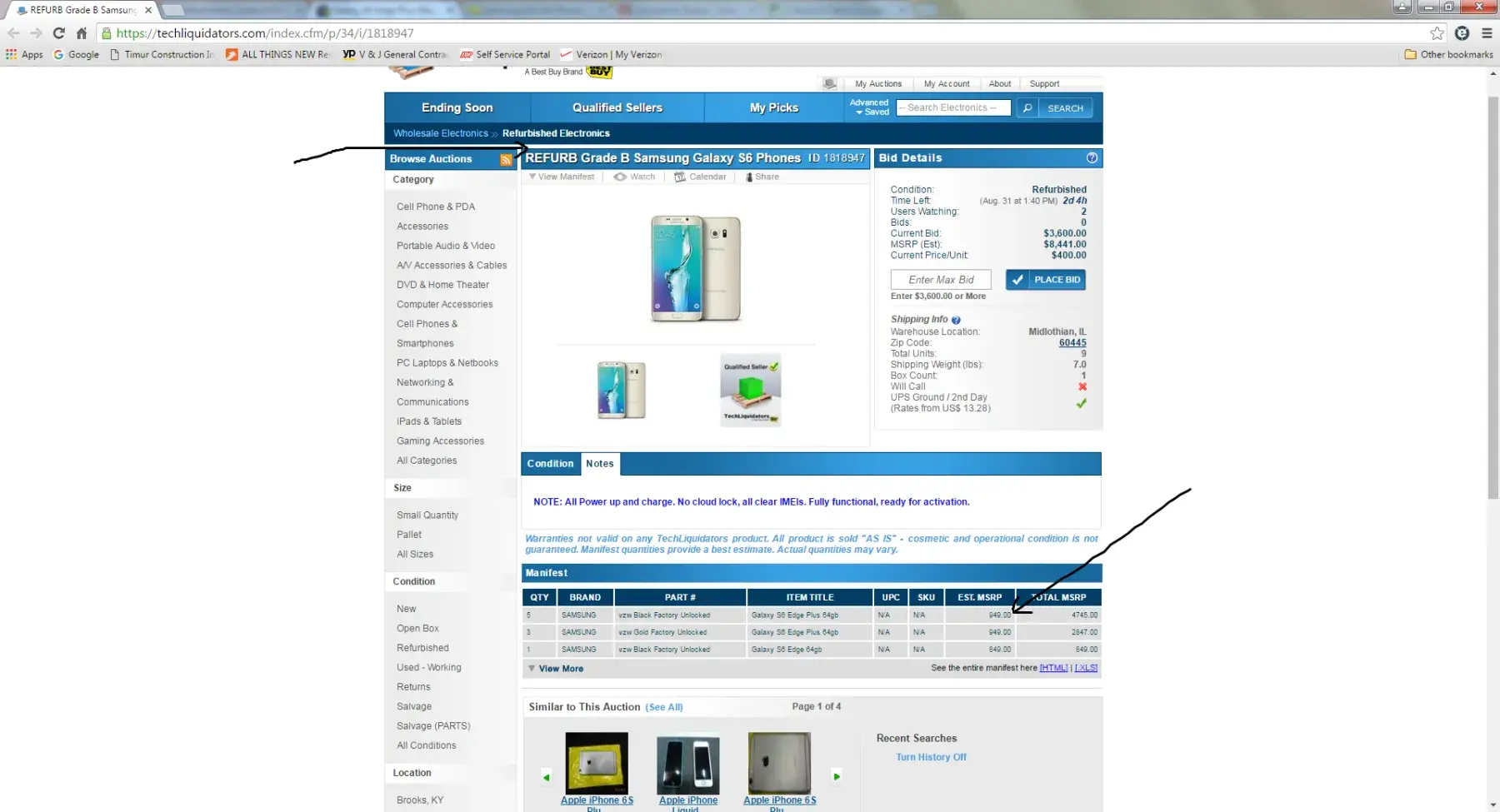Screen dimensions: 1500x812
Task: Click the Enter Max Bid field
Action: pyautogui.click(x=940, y=280)
